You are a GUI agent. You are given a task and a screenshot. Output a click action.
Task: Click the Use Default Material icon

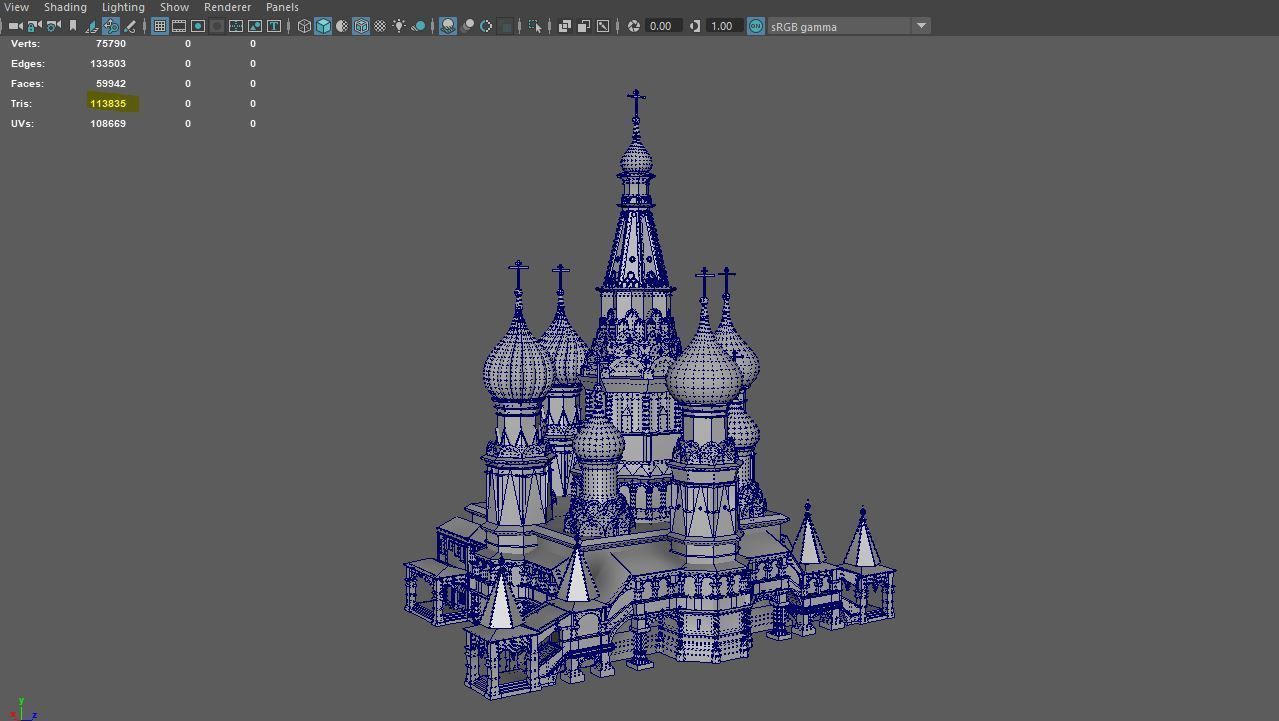click(342, 26)
